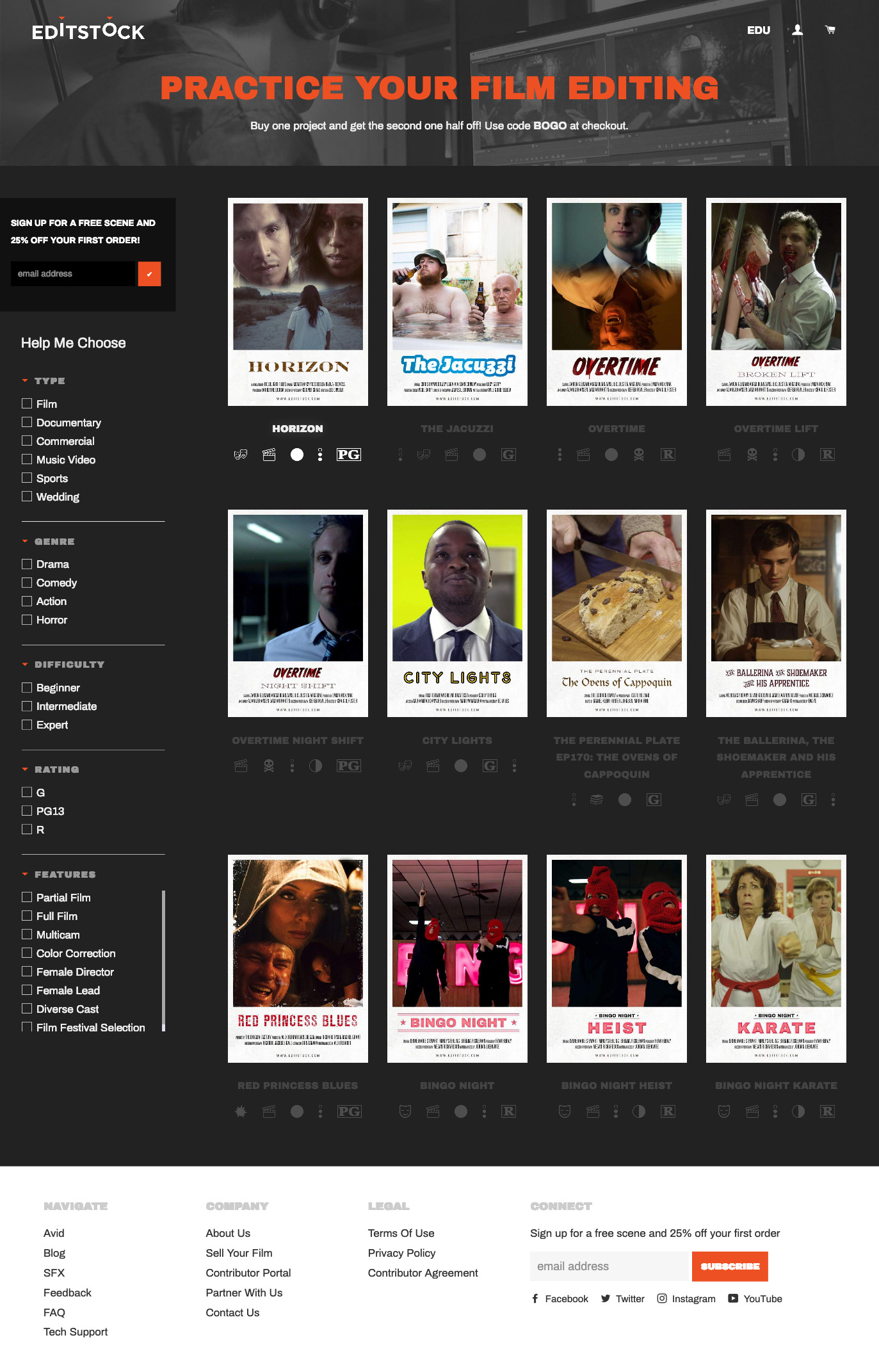Click Horizon's clapperboard film icon
879x1372 pixels.
pyautogui.click(x=269, y=455)
